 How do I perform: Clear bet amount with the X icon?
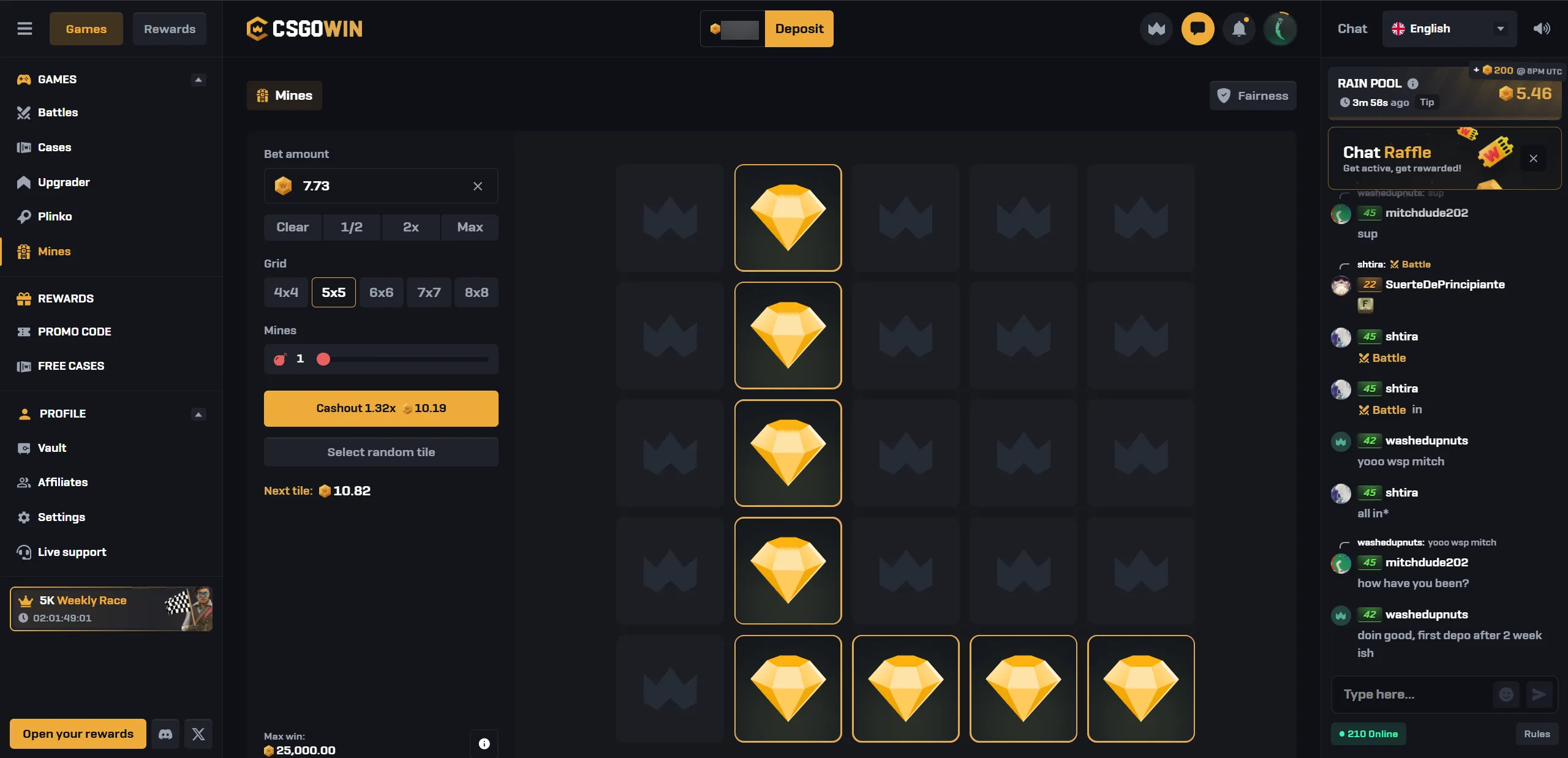point(478,186)
